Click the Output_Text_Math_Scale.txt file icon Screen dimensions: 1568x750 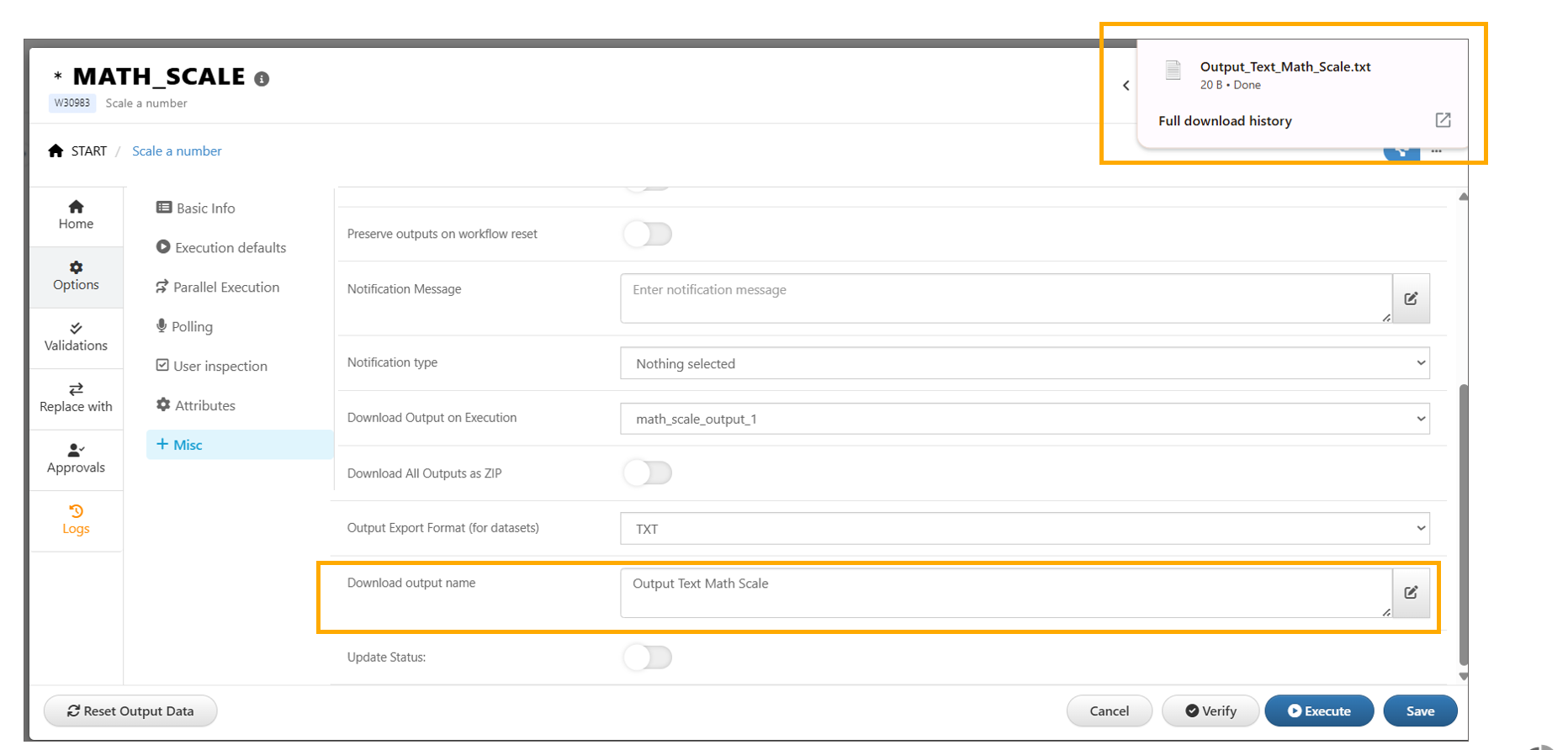pyautogui.click(x=1173, y=70)
